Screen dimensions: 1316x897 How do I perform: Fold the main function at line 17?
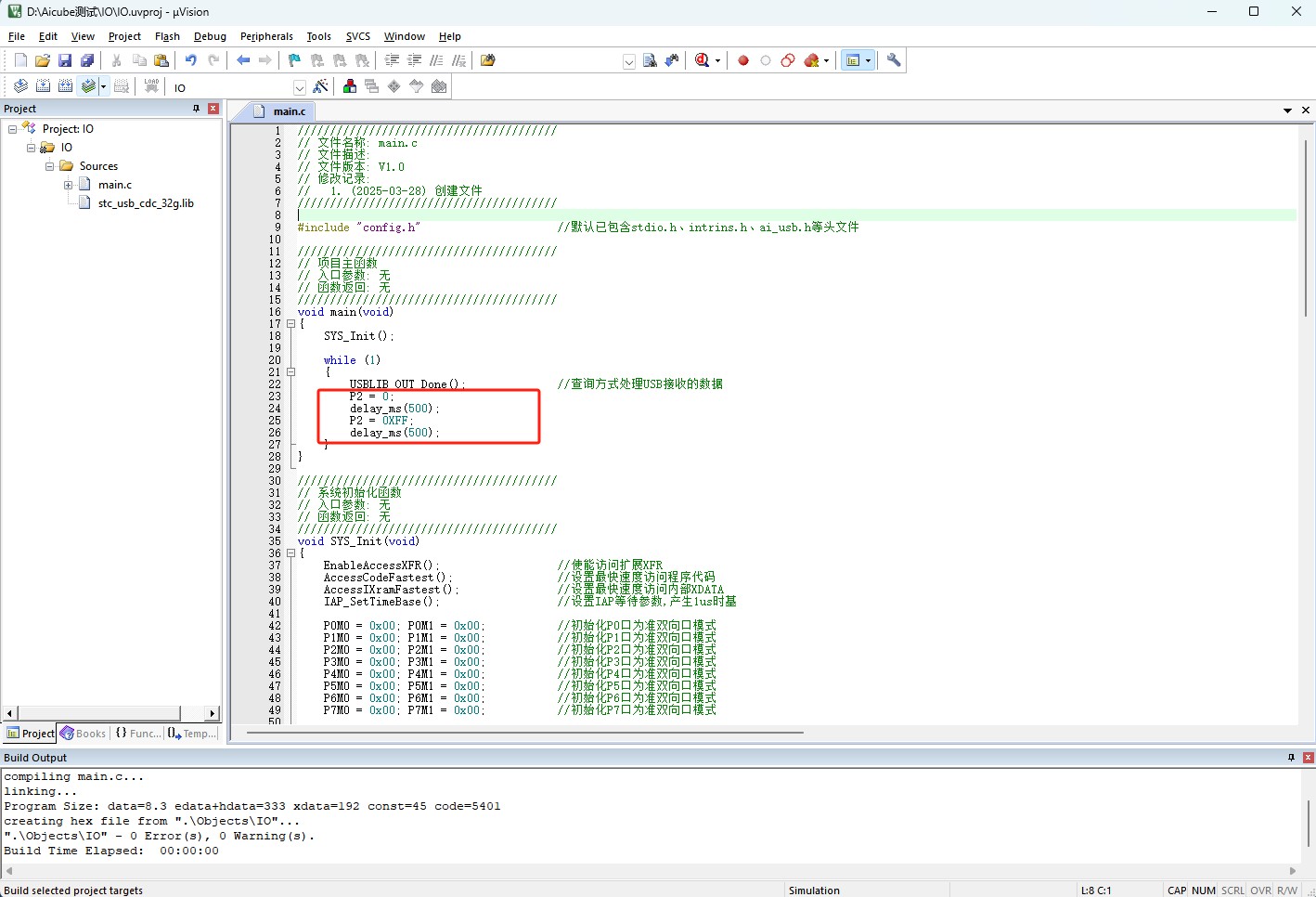click(x=290, y=324)
